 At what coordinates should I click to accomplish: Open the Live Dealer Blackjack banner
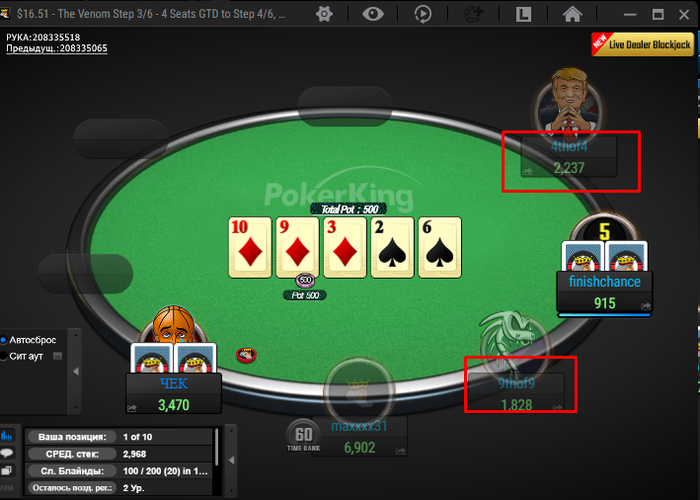[643, 44]
